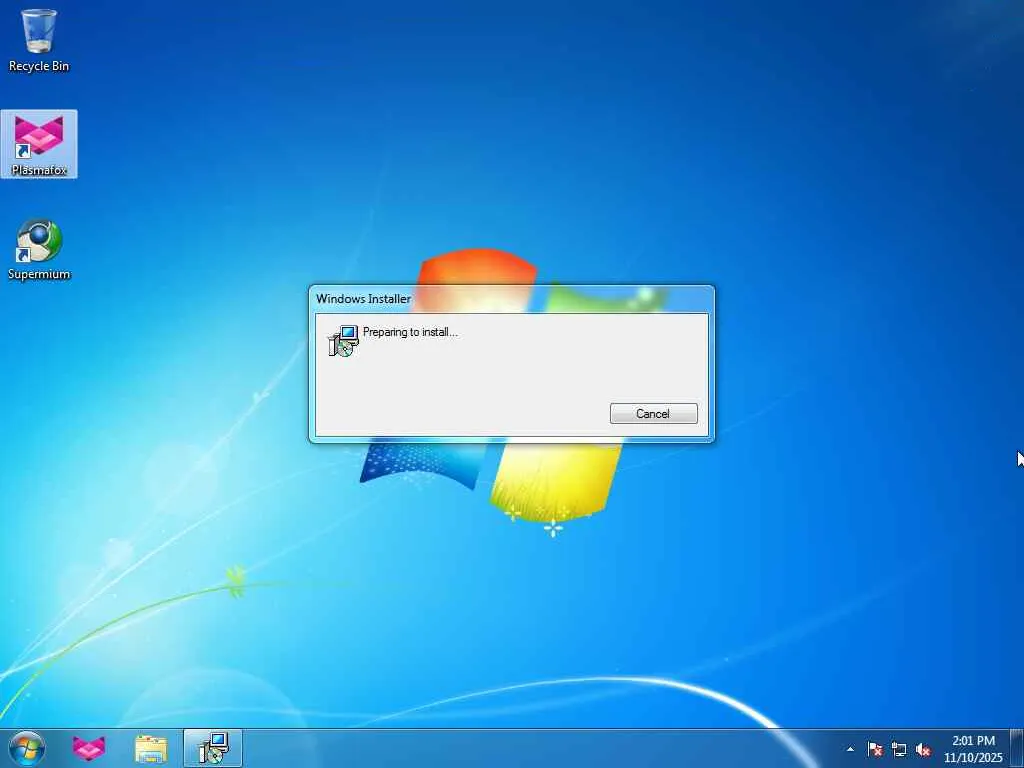Image resolution: width=1024 pixels, height=768 pixels.
Task: Cancel the Windows Installer preparation
Action: pyautogui.click(x=653, y=413)
